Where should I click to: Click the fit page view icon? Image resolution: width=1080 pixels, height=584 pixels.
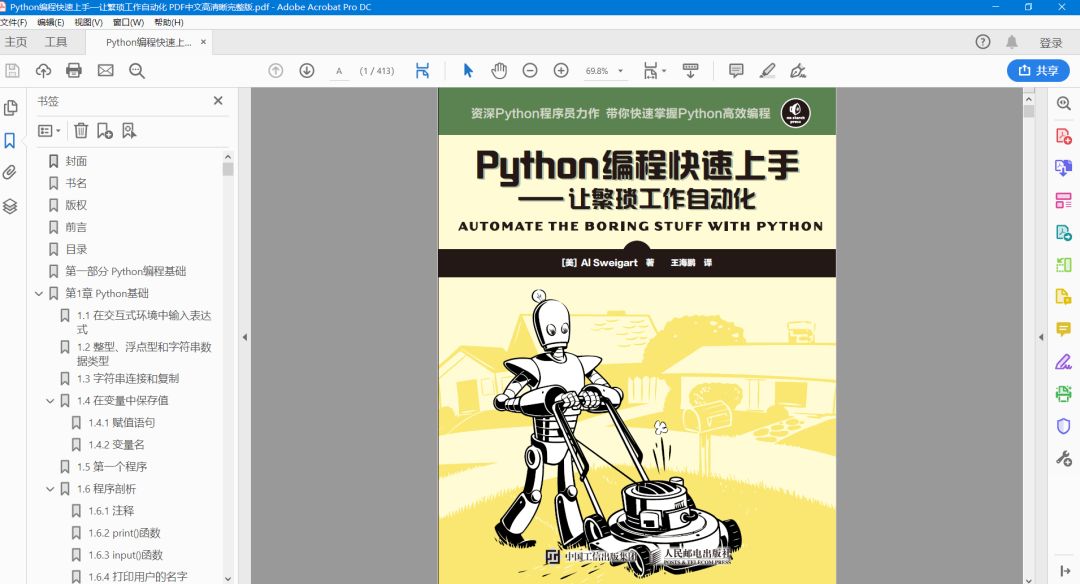(422, 70)
